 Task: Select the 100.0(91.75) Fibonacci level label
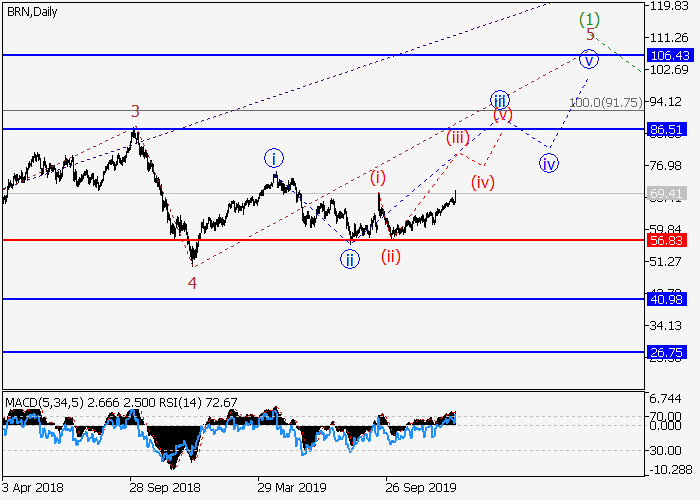(x=607, y=103)
